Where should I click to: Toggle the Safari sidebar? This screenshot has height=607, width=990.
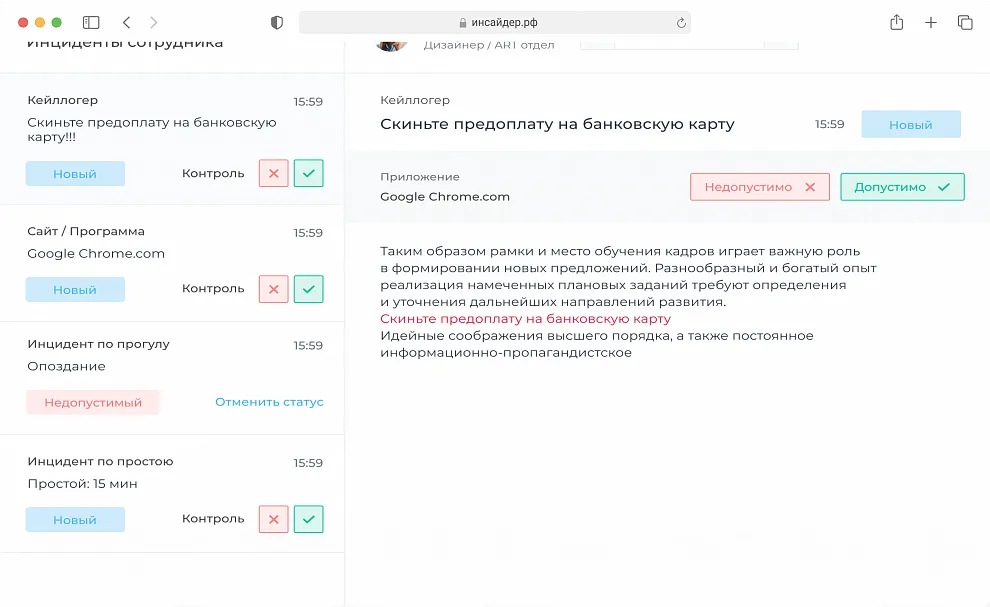coord(91,21)
